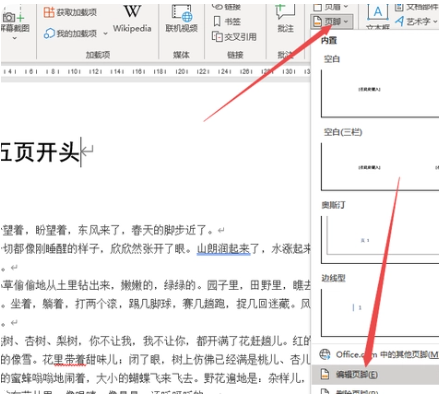Click the line containing 你不让我，我不让你

155,341
